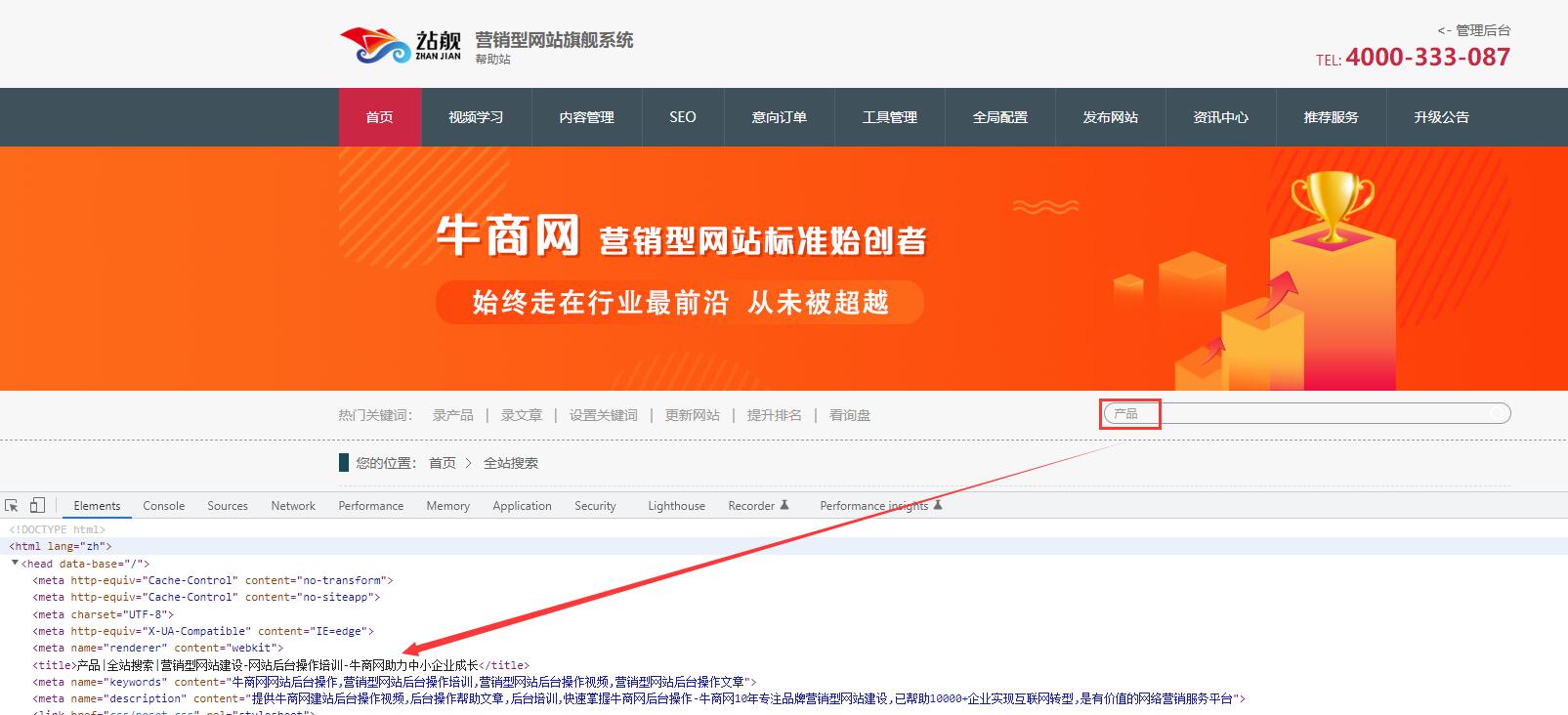Click the 管理后台 link

tap(1474, 30)
